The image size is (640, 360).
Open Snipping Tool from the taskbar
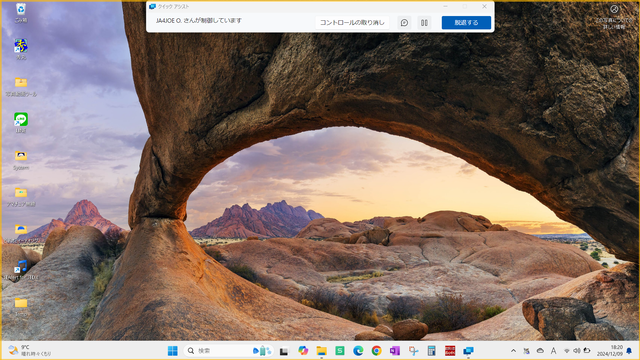point(413,351)
